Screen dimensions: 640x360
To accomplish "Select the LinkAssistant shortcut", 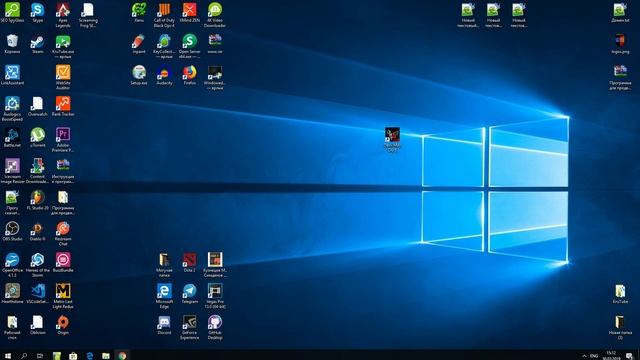I will pyautogui.click(x=12, y=75).
